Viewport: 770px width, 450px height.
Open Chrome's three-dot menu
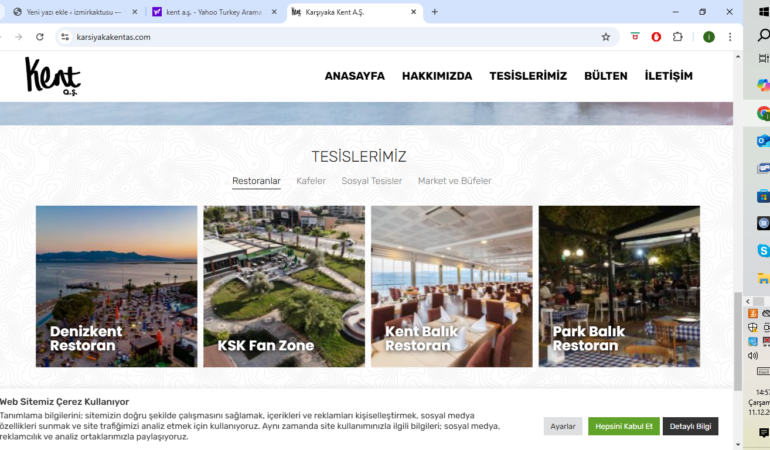pos(730,37)
